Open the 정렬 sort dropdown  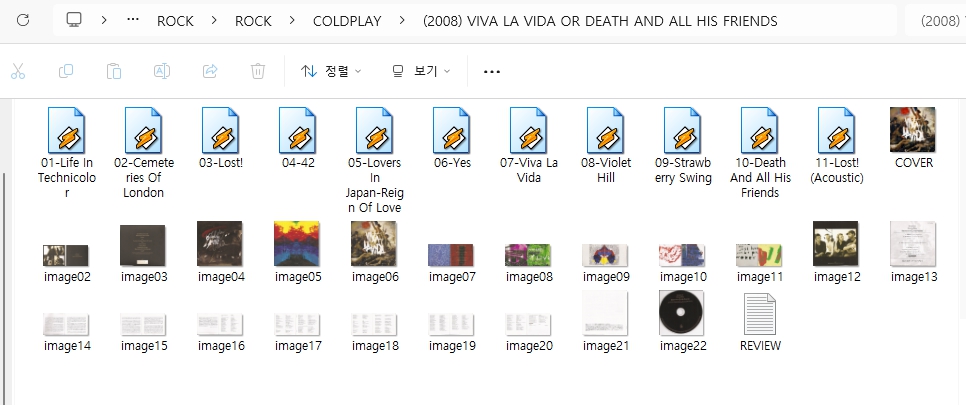click(331, 71)
